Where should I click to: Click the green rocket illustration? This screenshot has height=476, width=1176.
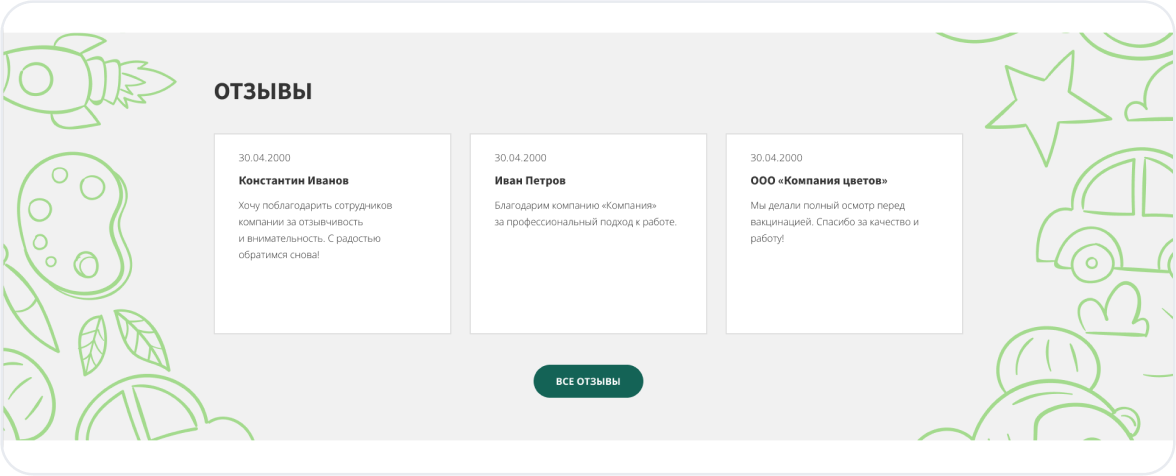75,80
